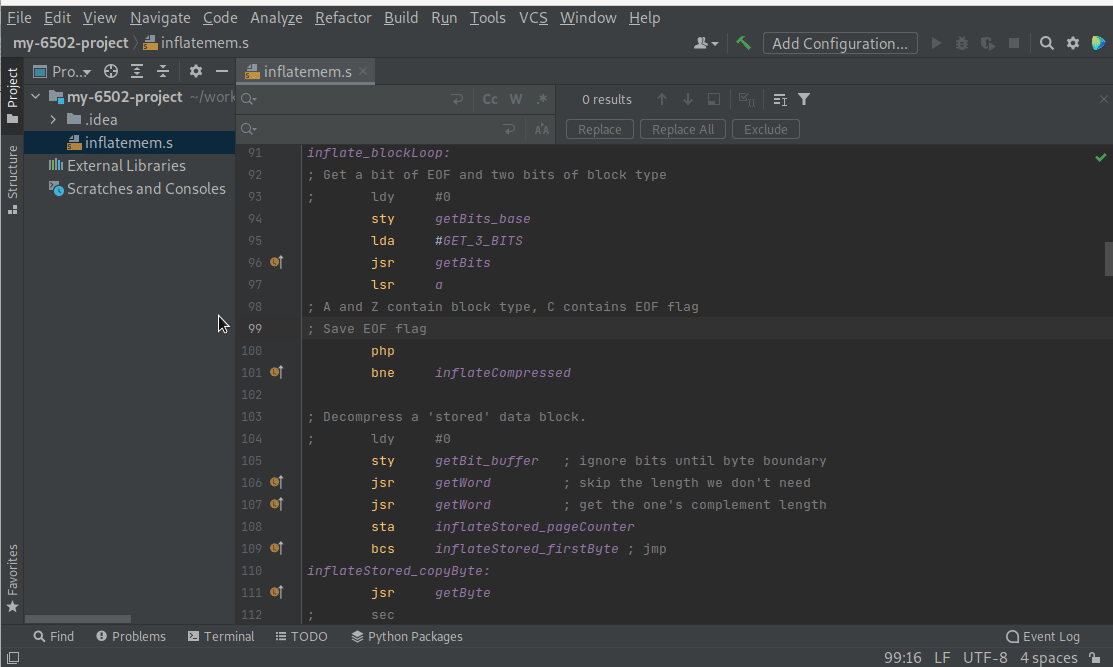
Task: Switch to the Terminal tool window tab
Action: (x=220, y=636)
